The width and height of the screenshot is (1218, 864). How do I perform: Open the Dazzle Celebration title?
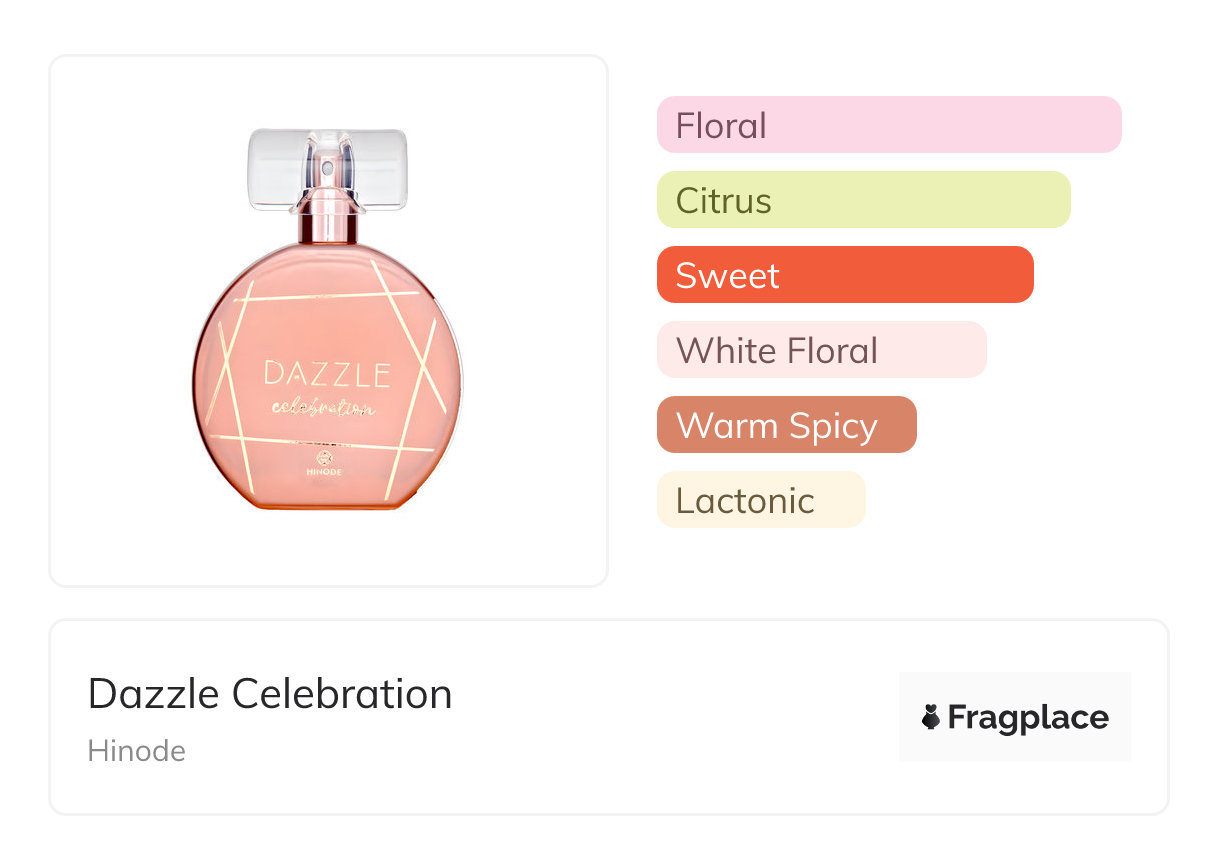(x=270, y=694)
